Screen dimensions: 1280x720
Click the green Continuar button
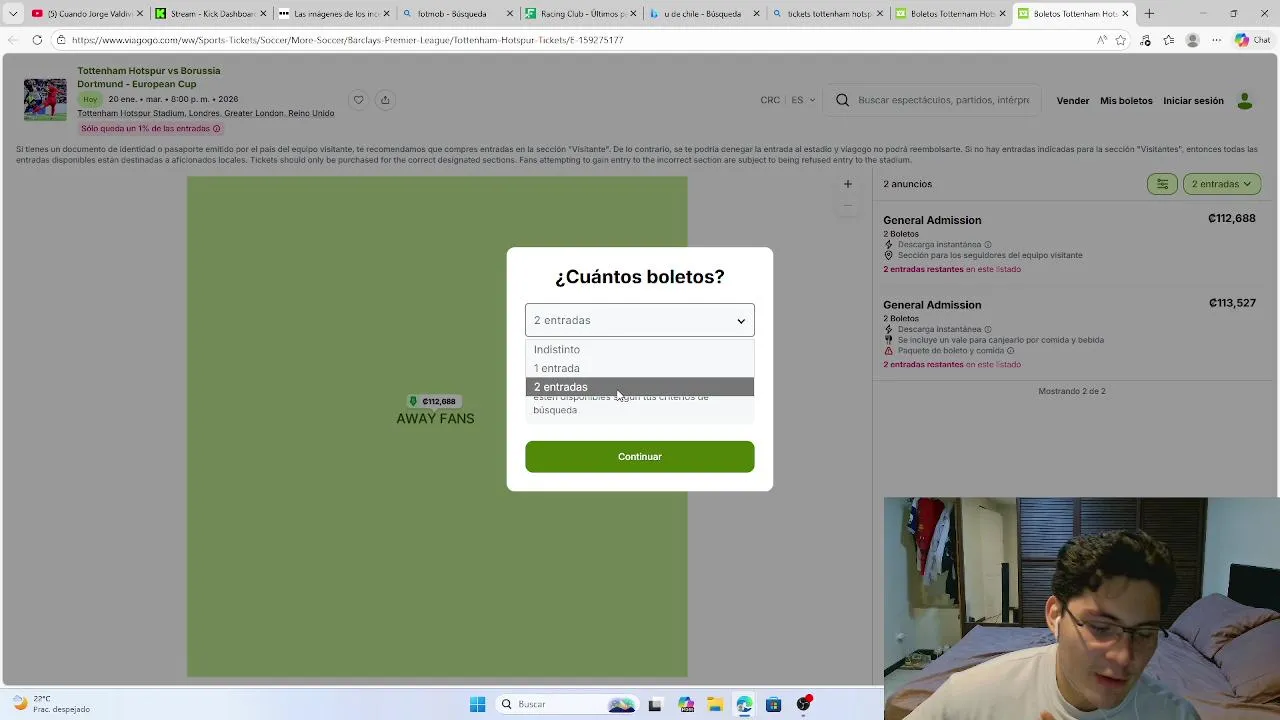(x=639, y=456)
